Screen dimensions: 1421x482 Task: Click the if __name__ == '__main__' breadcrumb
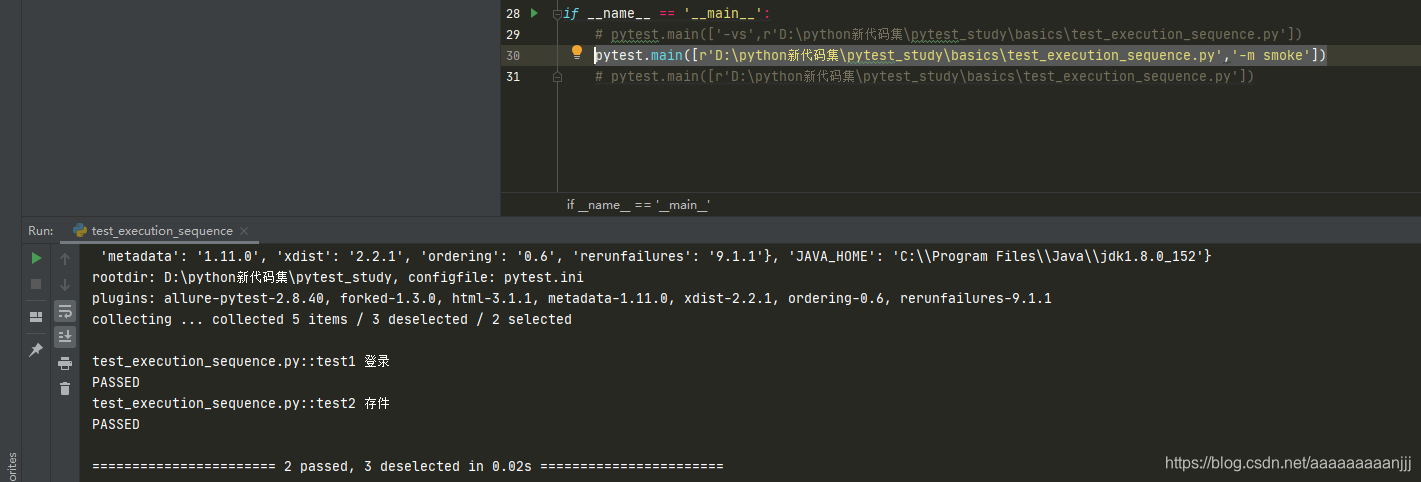coord(638,204)
